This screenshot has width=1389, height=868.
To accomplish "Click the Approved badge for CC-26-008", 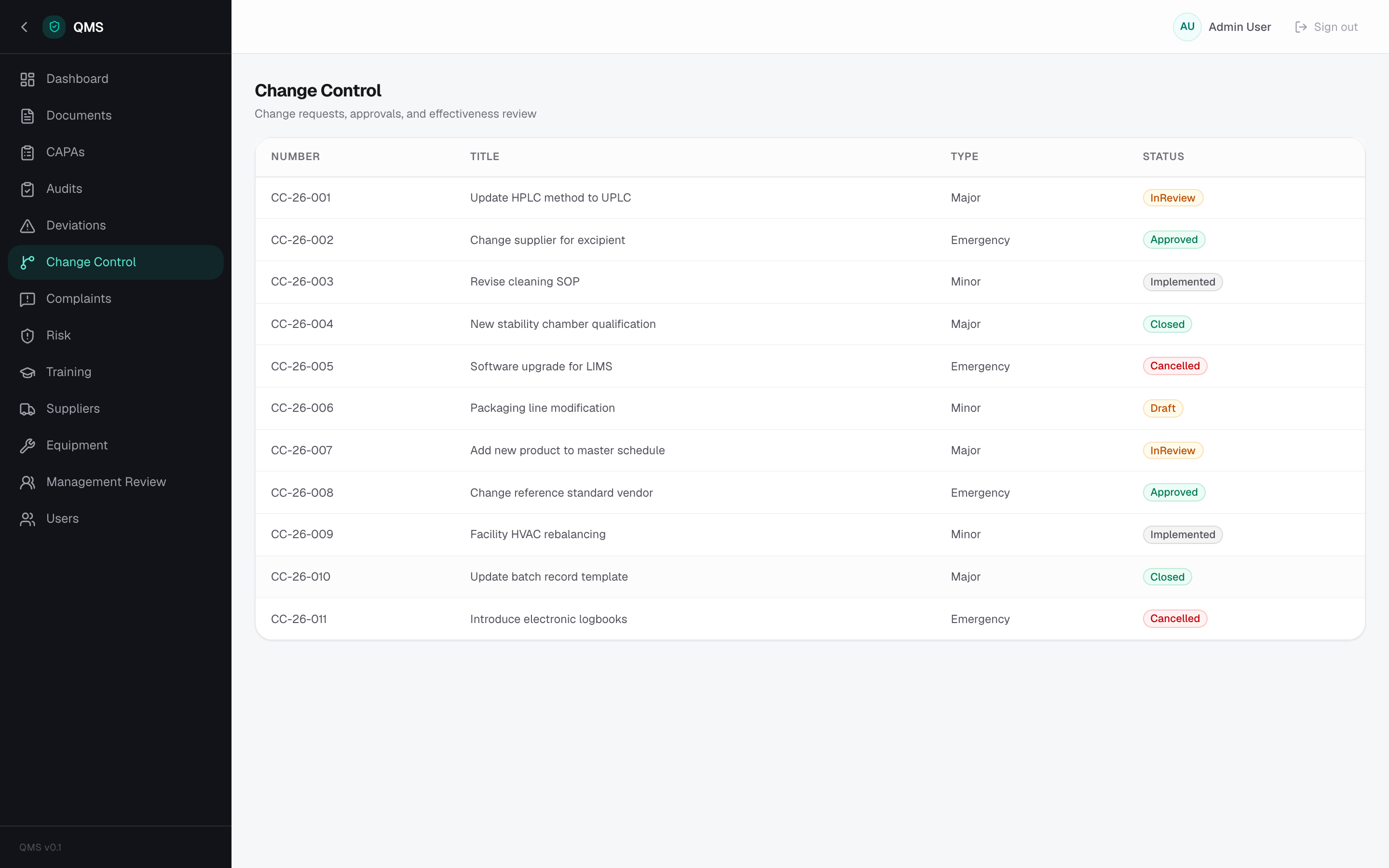I will pos(1174,492).
